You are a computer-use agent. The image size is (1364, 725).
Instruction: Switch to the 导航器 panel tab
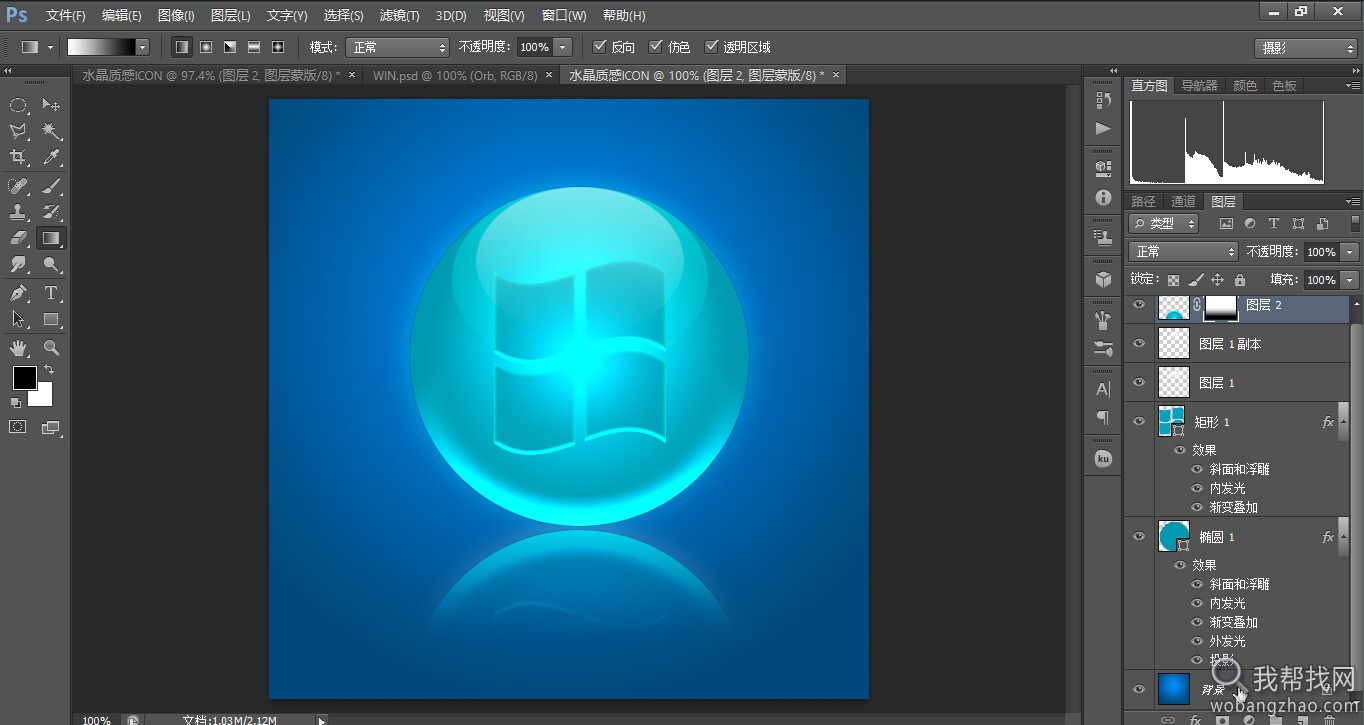click(1199, 86)
